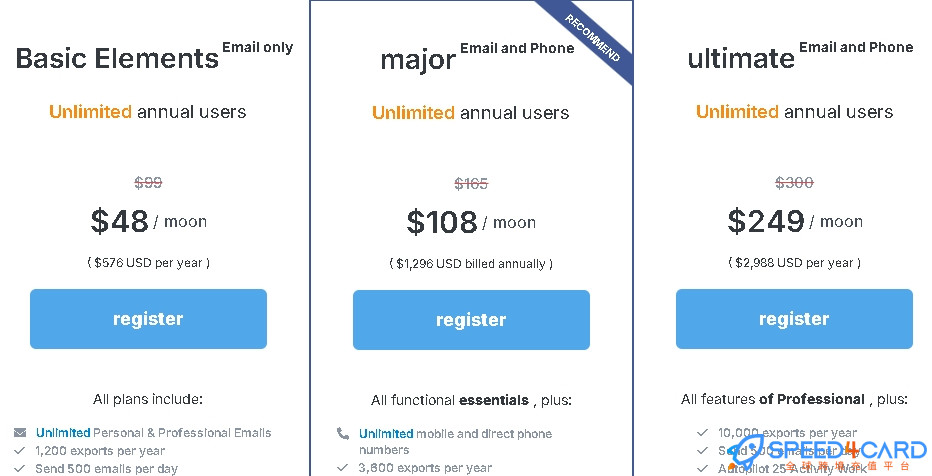Image resolution: width=932 pixels, height=476 pixels.
Task: Click the $249 / moon price
Action: point(795,222)
